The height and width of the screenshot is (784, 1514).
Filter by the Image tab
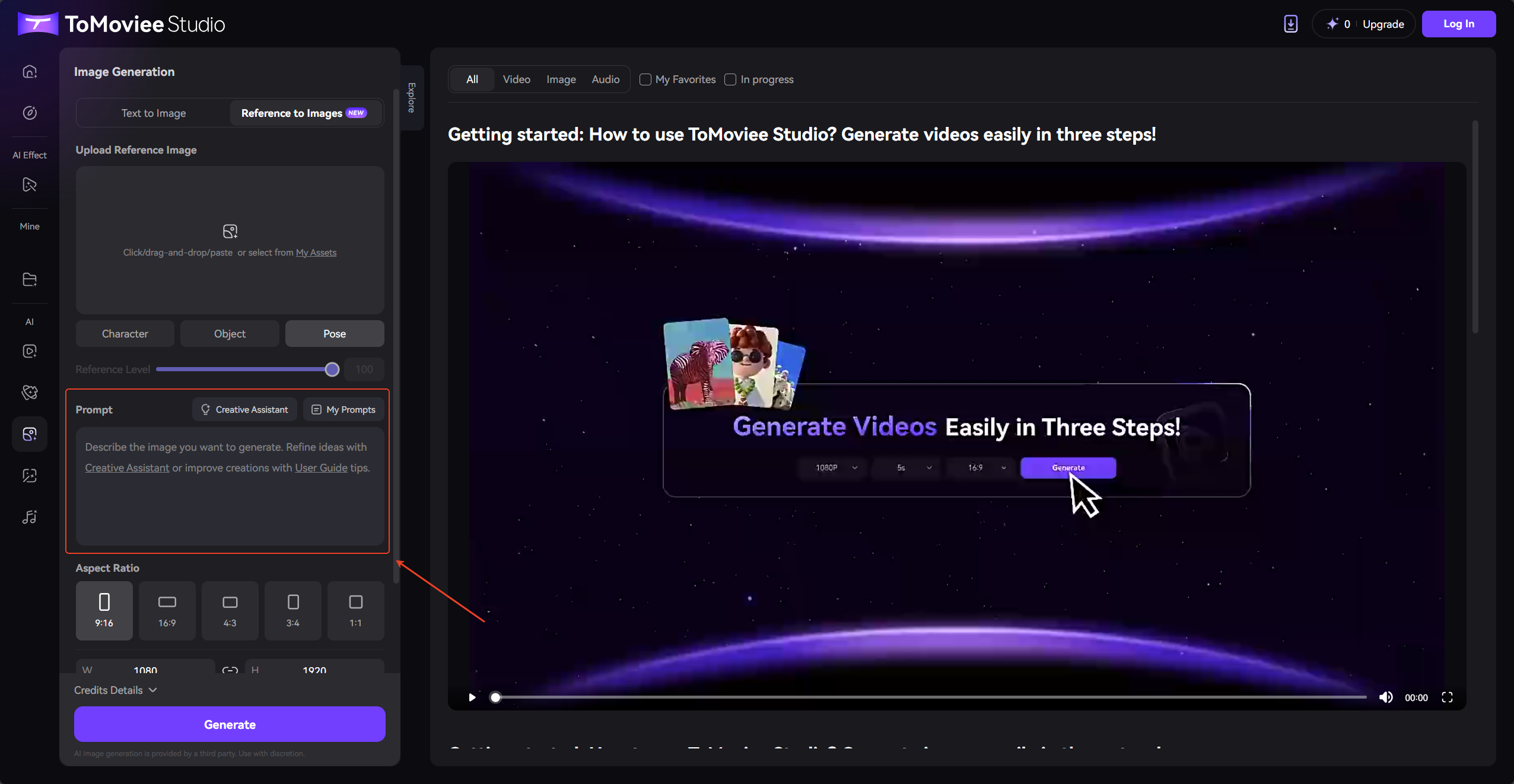click(x=561, y=79)
